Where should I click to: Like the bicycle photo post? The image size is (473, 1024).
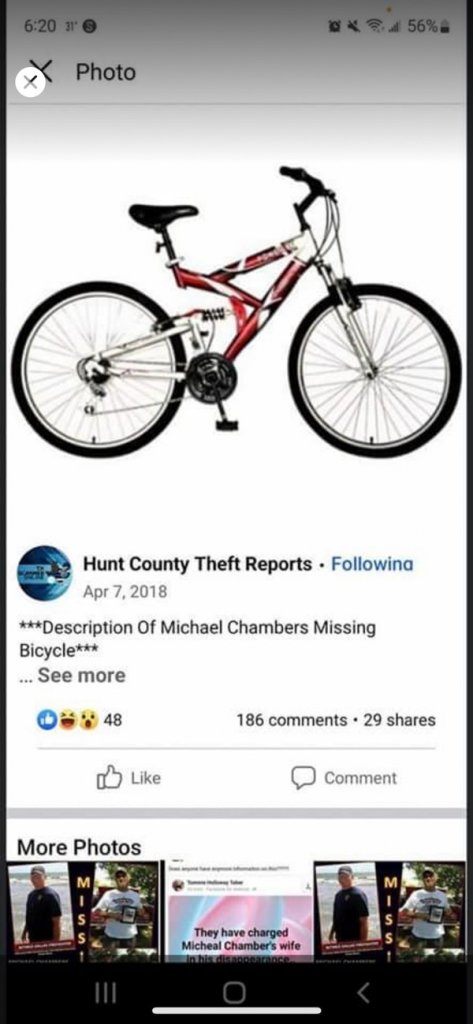click(x=129, y=777)
